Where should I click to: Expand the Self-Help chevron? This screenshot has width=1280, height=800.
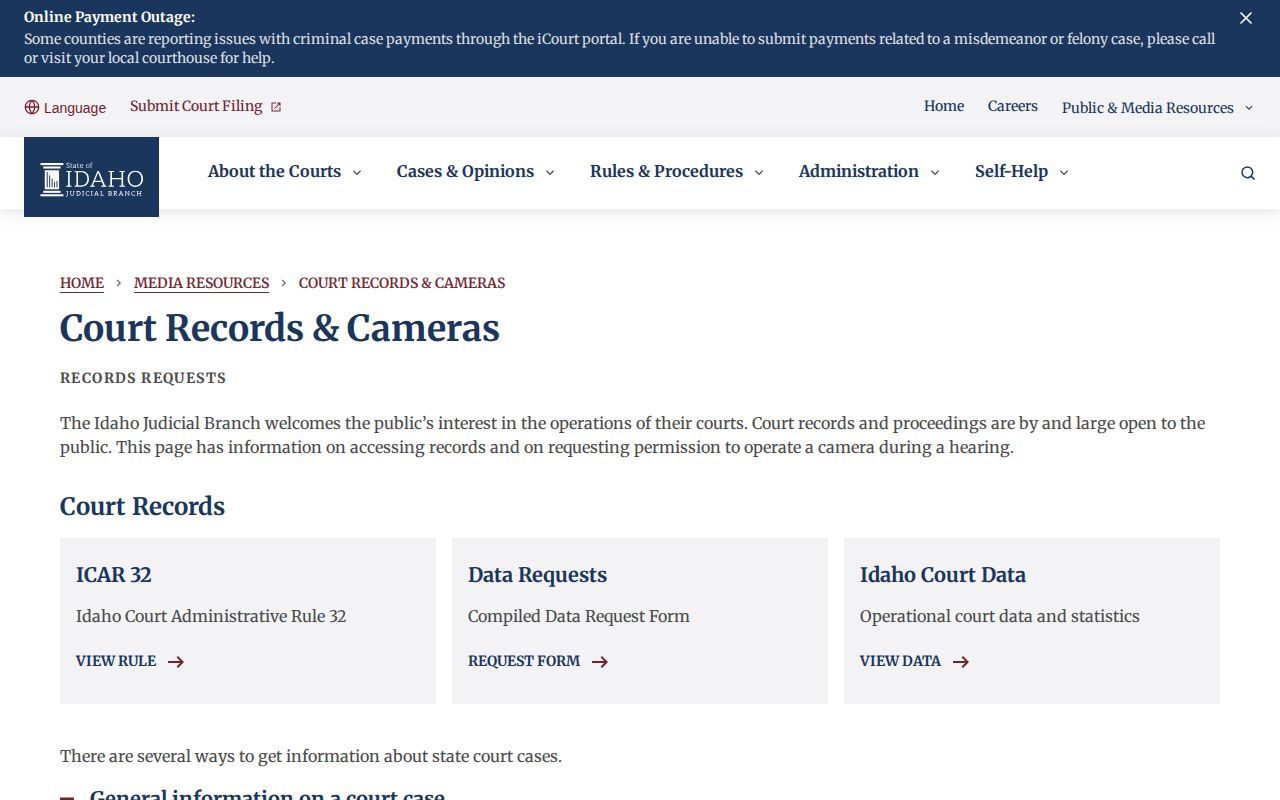click(1064, 173)
